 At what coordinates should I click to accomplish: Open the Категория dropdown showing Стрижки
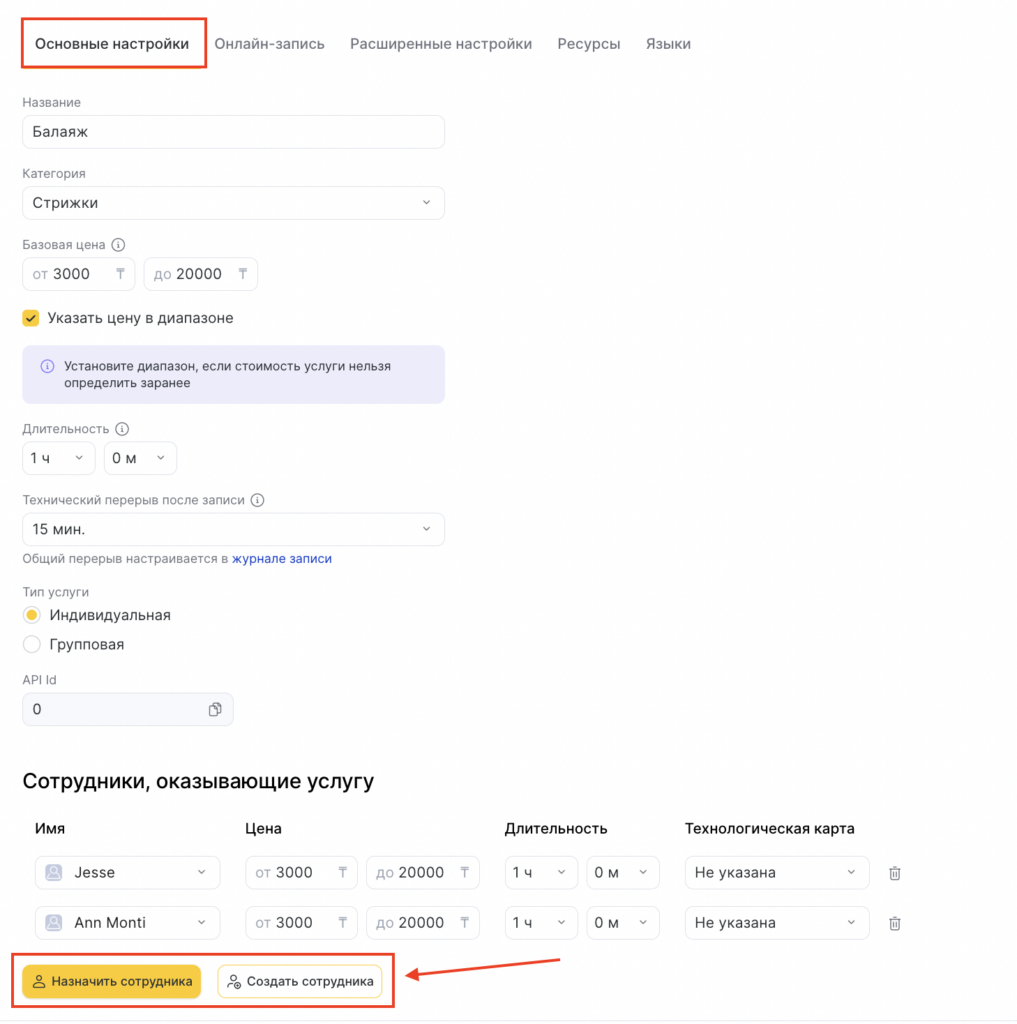tap(233, 203)
